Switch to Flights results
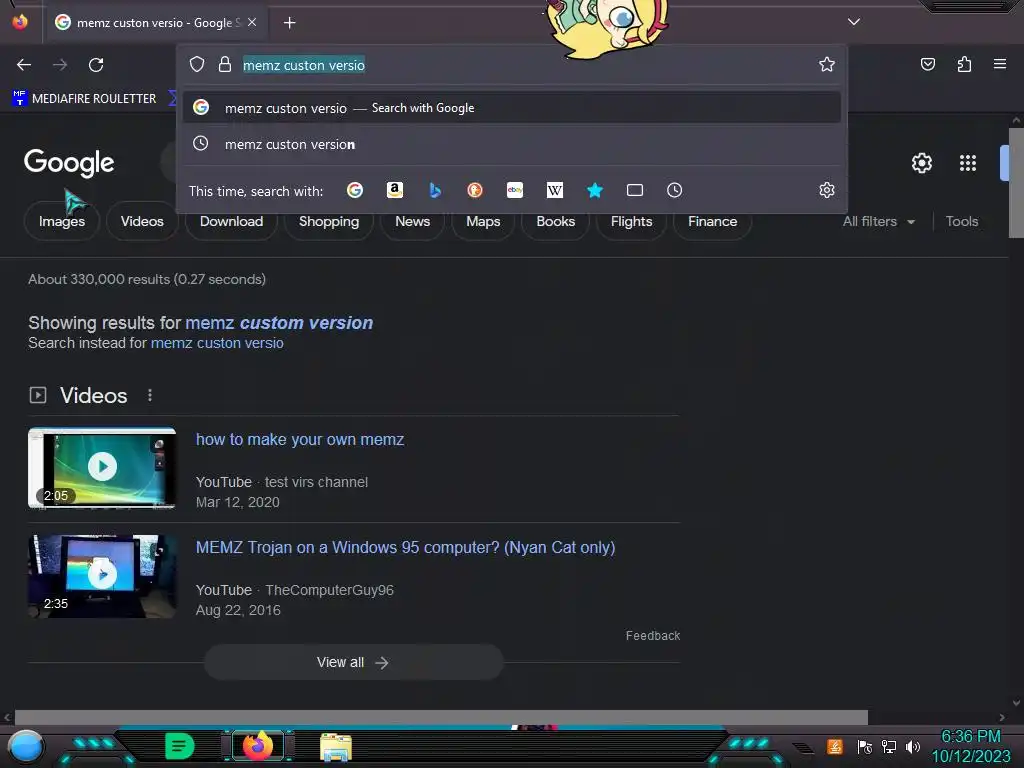The width and height of the screenshot is (1024, 768). [632, 221]
